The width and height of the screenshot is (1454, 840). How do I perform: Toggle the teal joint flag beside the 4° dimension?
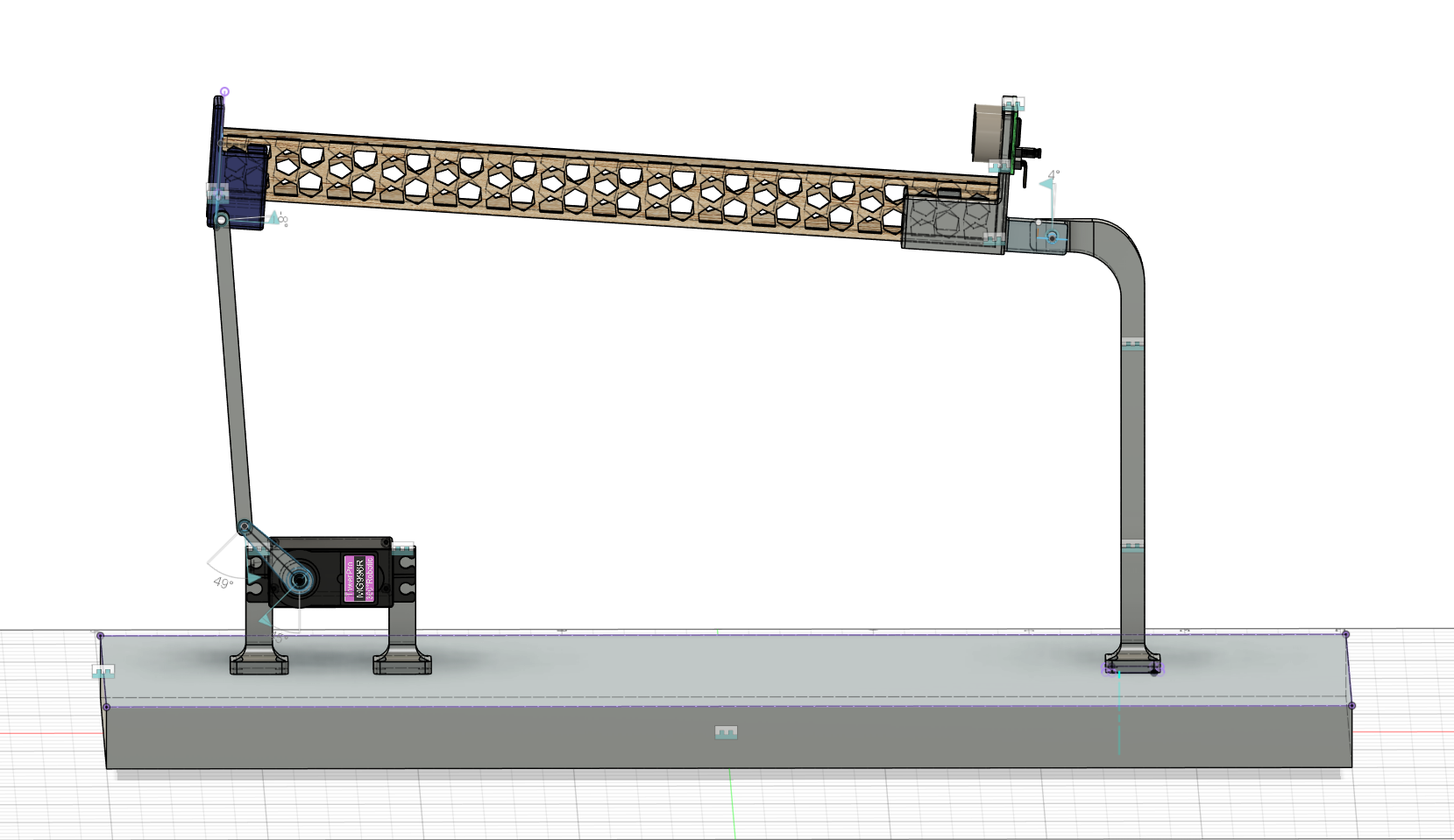pyautogui.click(x=1046, y=184)
